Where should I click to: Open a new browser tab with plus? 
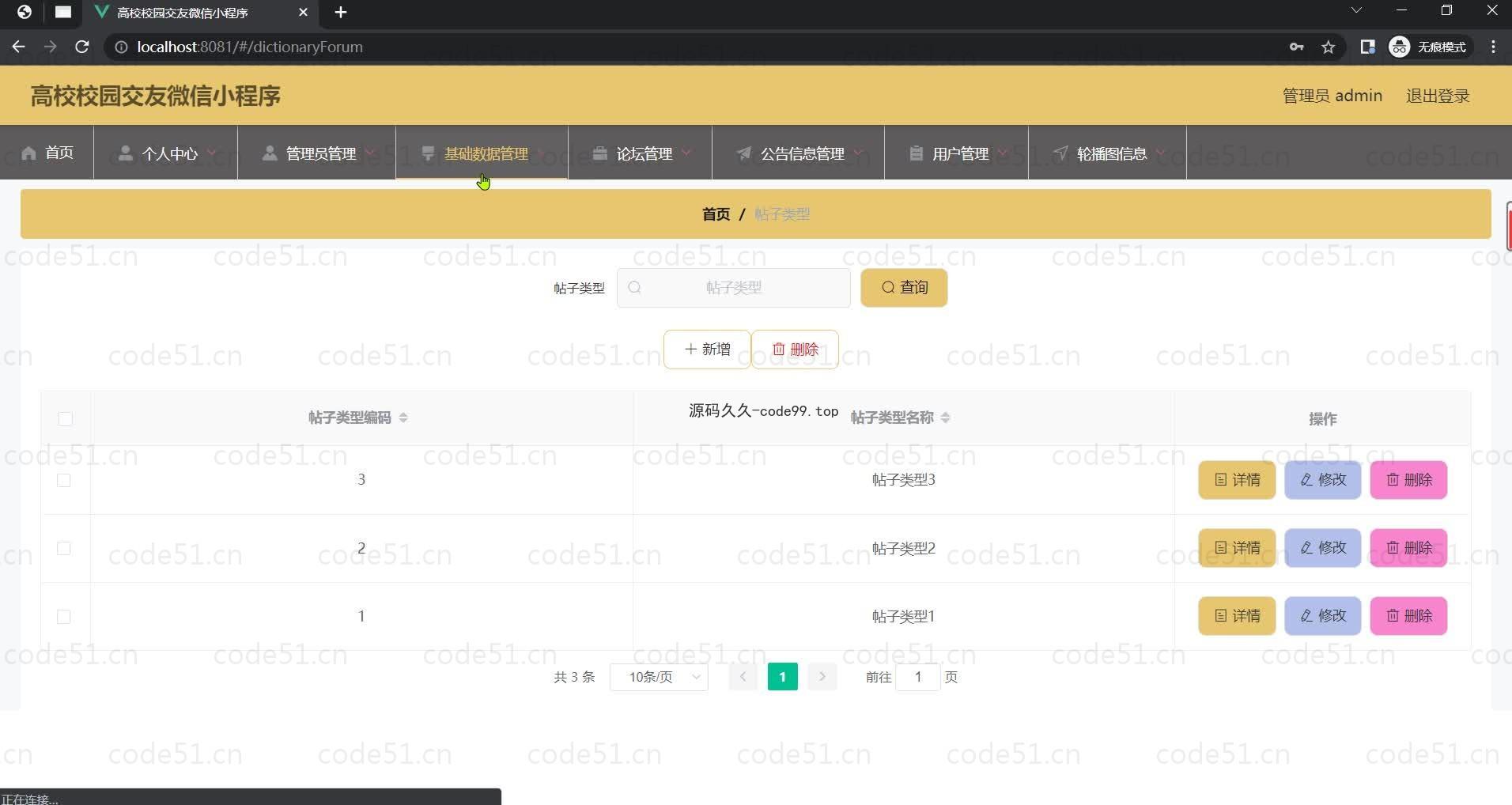(x=341, y=12)
